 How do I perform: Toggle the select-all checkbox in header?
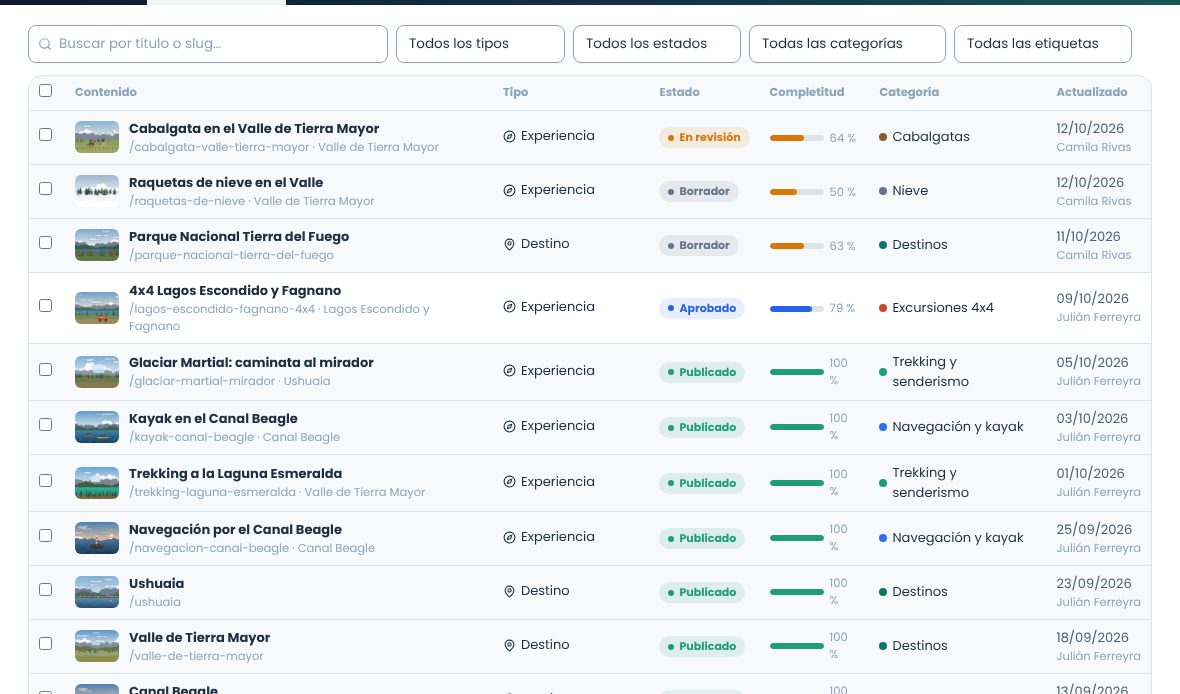pos(46,90)
